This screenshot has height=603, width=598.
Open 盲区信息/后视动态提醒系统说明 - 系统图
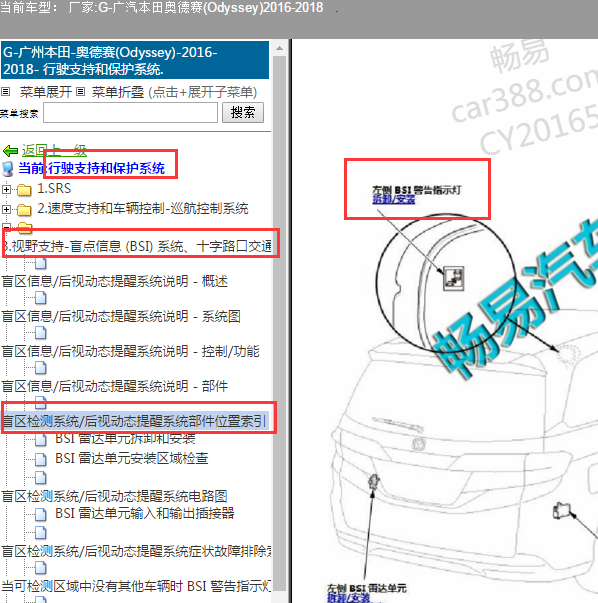click(121, 316)
